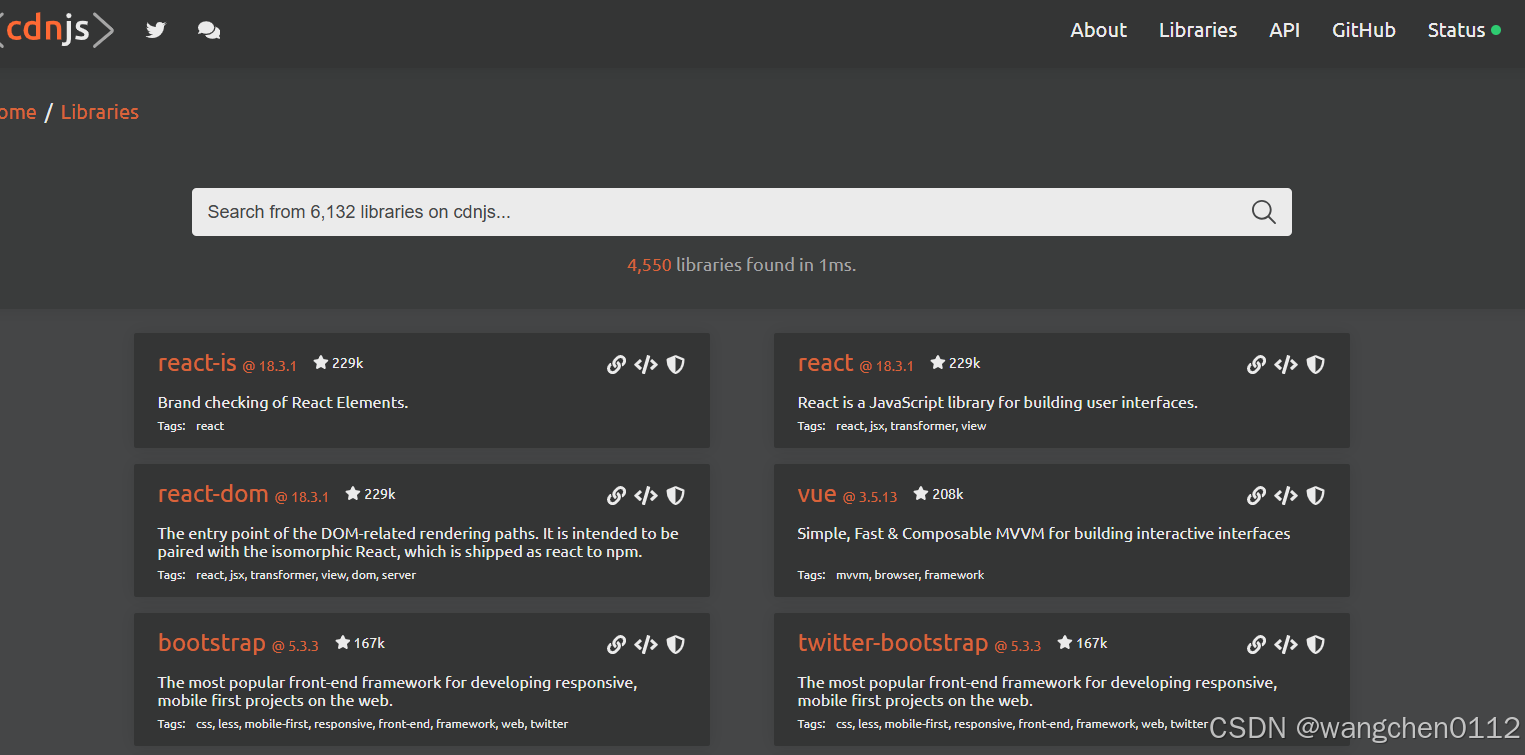The width and height of the screenshot is (1525, 755).
Task: Copy URL link icon for react-is
Action: 616,365
